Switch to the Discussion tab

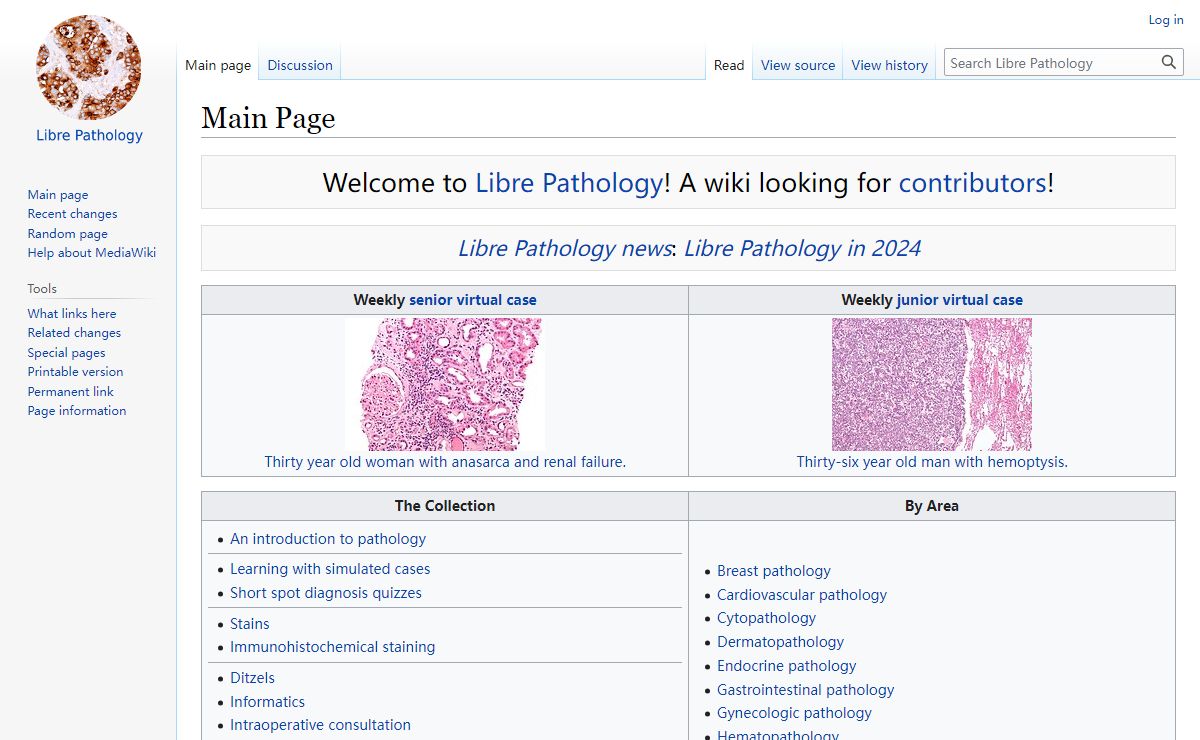(x=300, y=65)
